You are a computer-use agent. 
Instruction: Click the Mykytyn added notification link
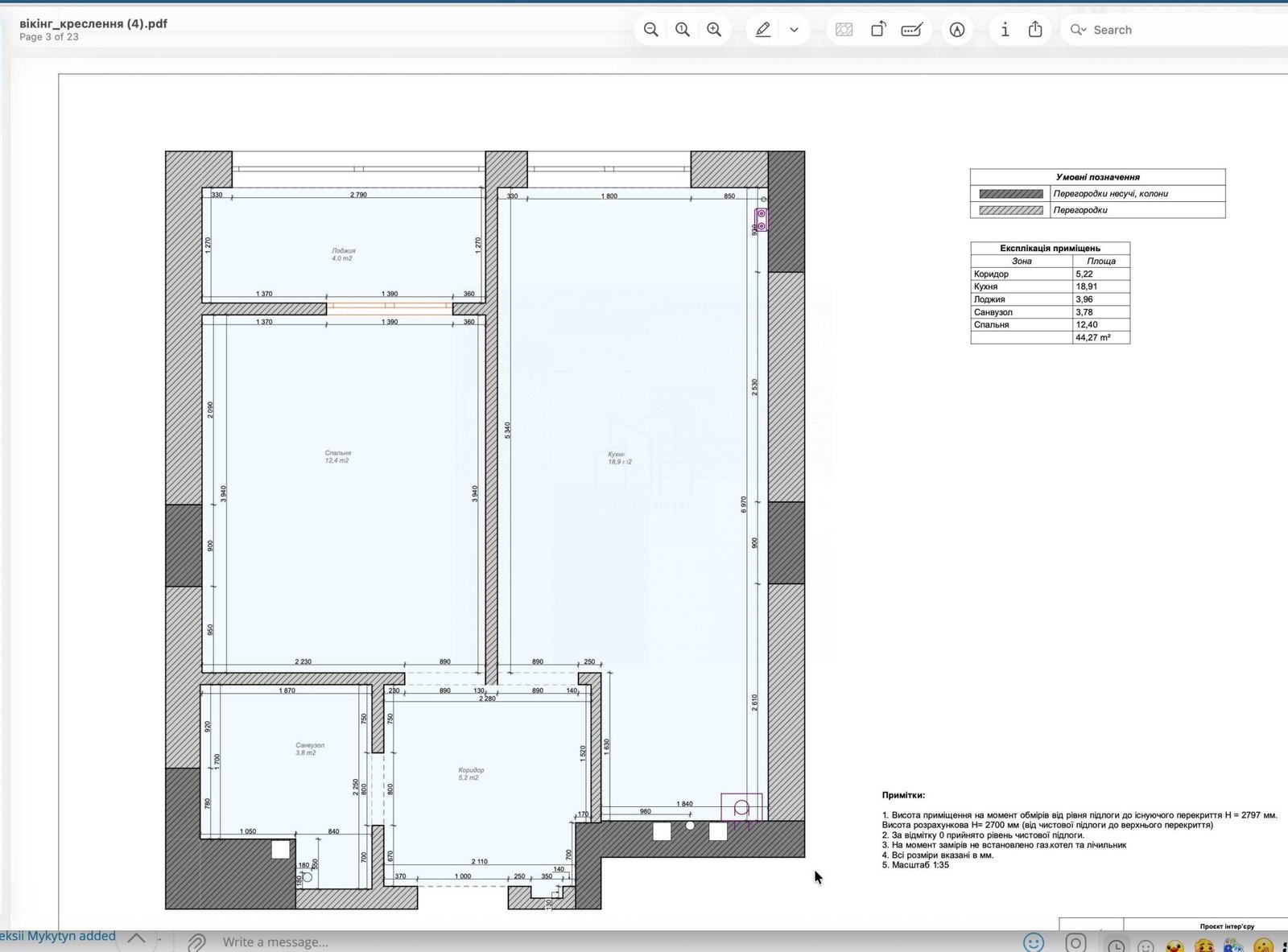click(58, 936)
